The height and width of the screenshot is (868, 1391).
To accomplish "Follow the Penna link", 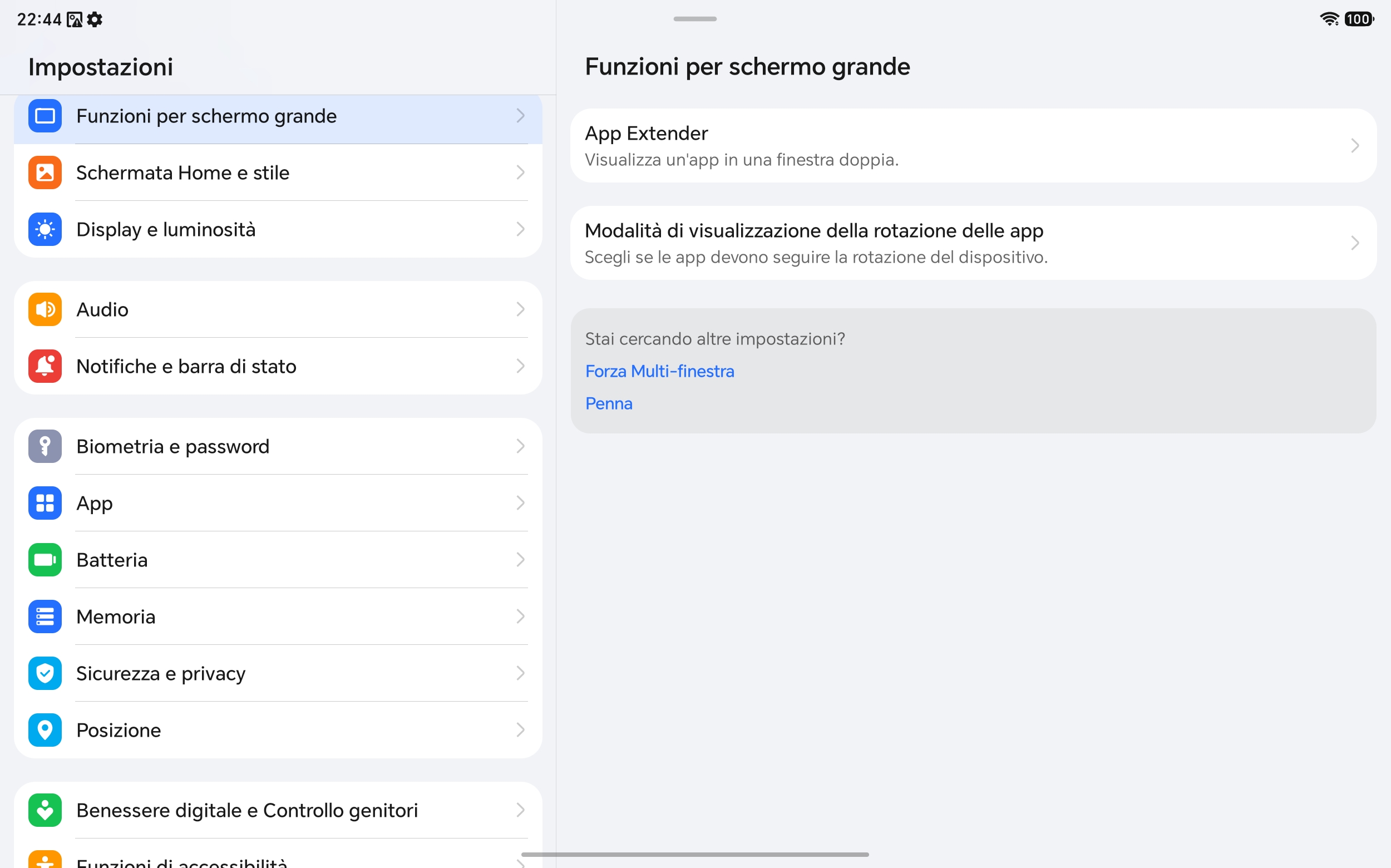I will [x=609, y=403].
